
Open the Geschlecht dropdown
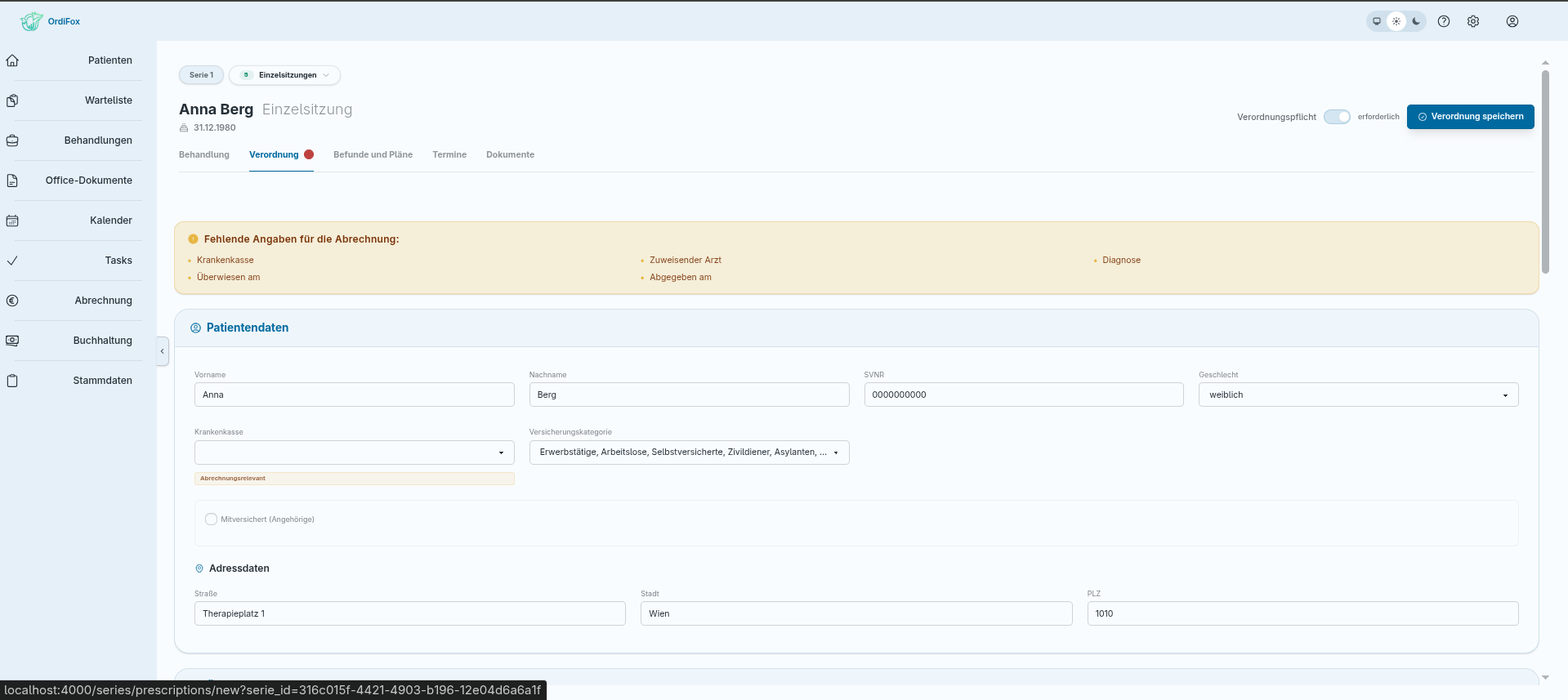click(1358, 395)
